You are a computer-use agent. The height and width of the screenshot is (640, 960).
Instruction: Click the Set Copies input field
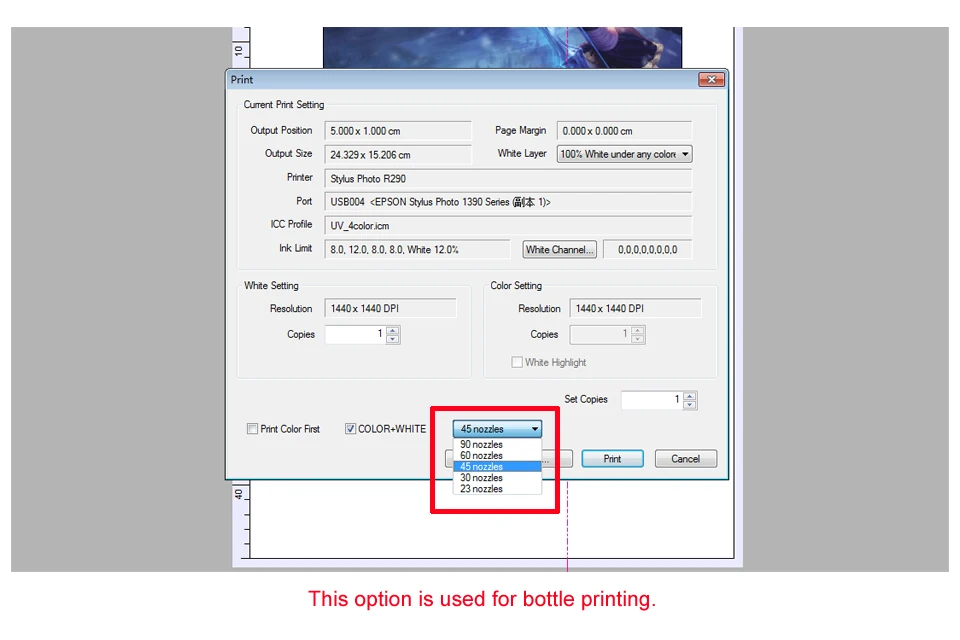point(651,400)
